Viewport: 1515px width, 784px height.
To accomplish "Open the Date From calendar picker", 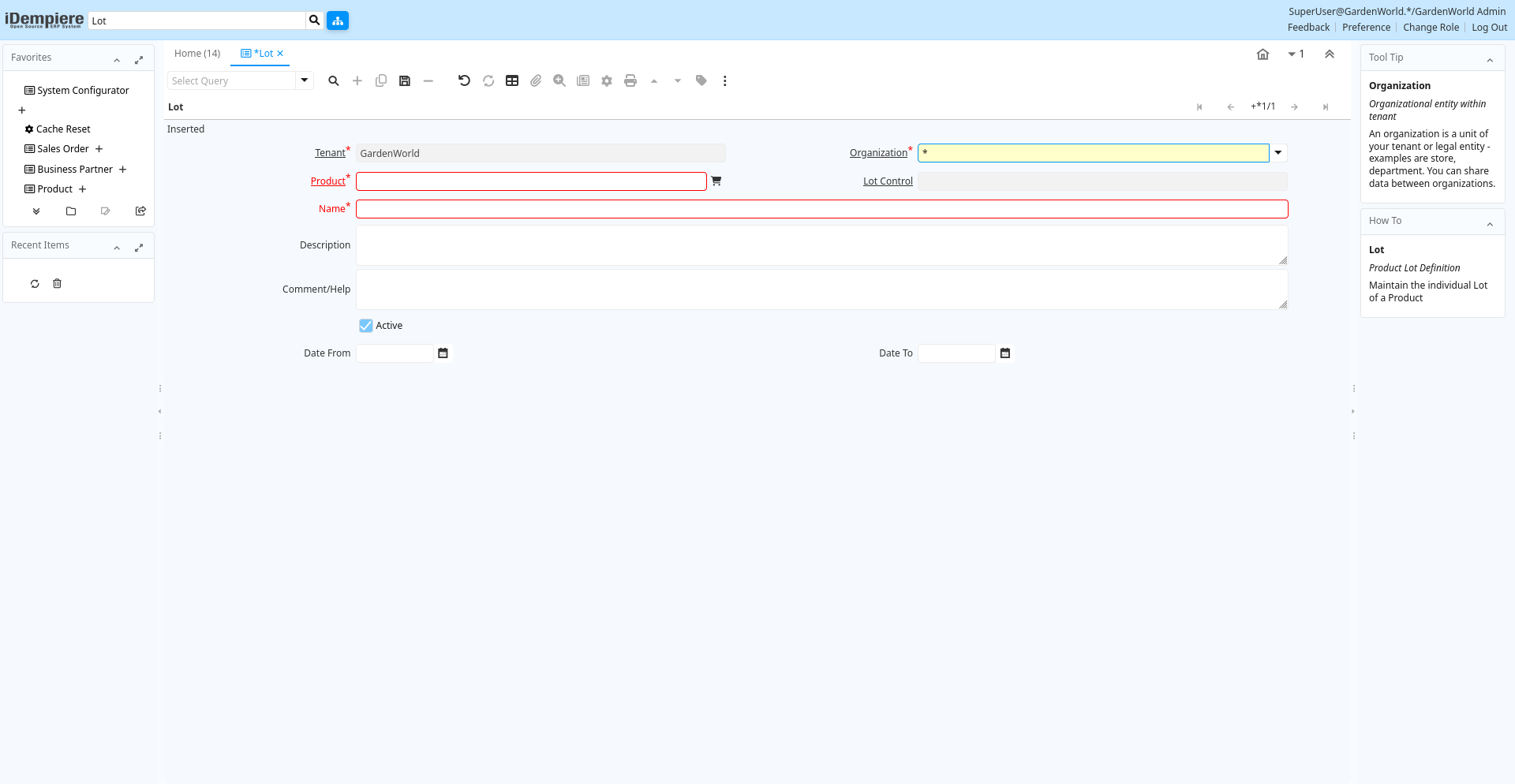I will click(443, 353).
